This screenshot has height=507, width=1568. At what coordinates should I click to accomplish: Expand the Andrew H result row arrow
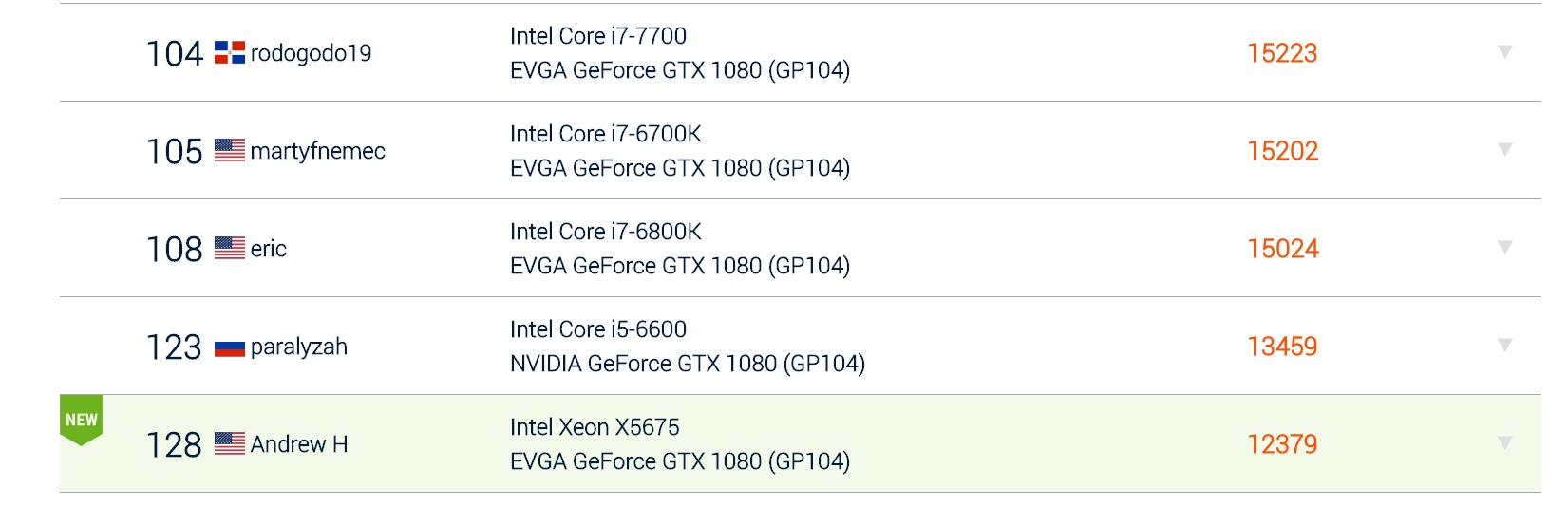click(x=1504, y=442)
